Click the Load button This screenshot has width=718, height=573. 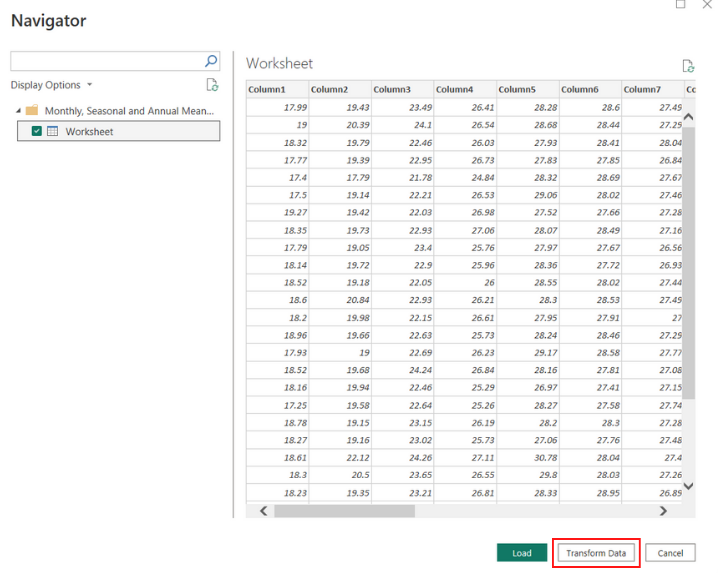(x=522, y=553)
